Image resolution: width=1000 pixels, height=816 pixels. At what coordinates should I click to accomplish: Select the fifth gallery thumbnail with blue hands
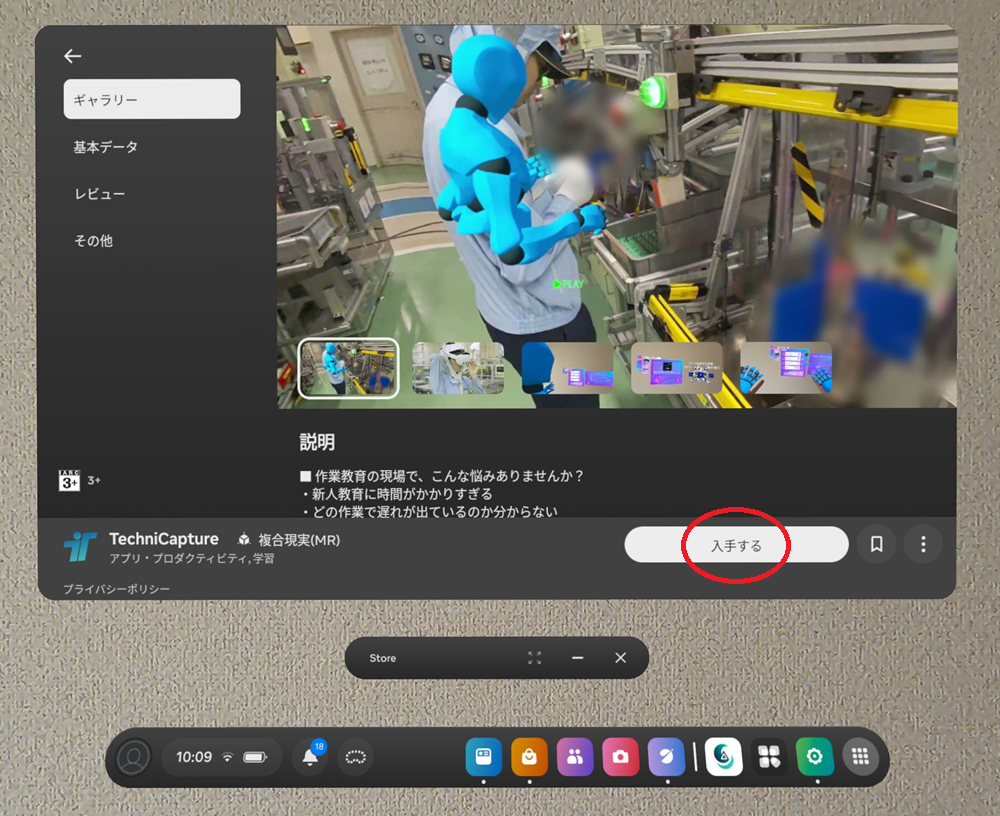point(786,368)
